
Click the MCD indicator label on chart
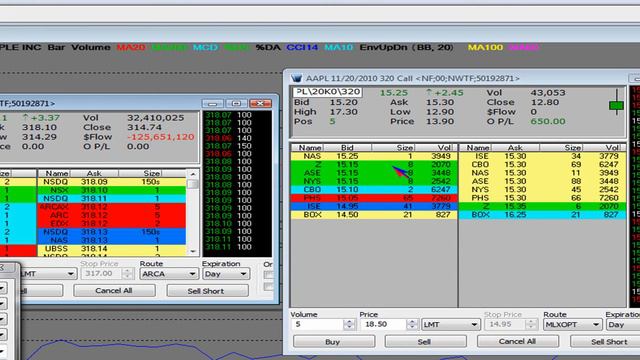[205, 47]
